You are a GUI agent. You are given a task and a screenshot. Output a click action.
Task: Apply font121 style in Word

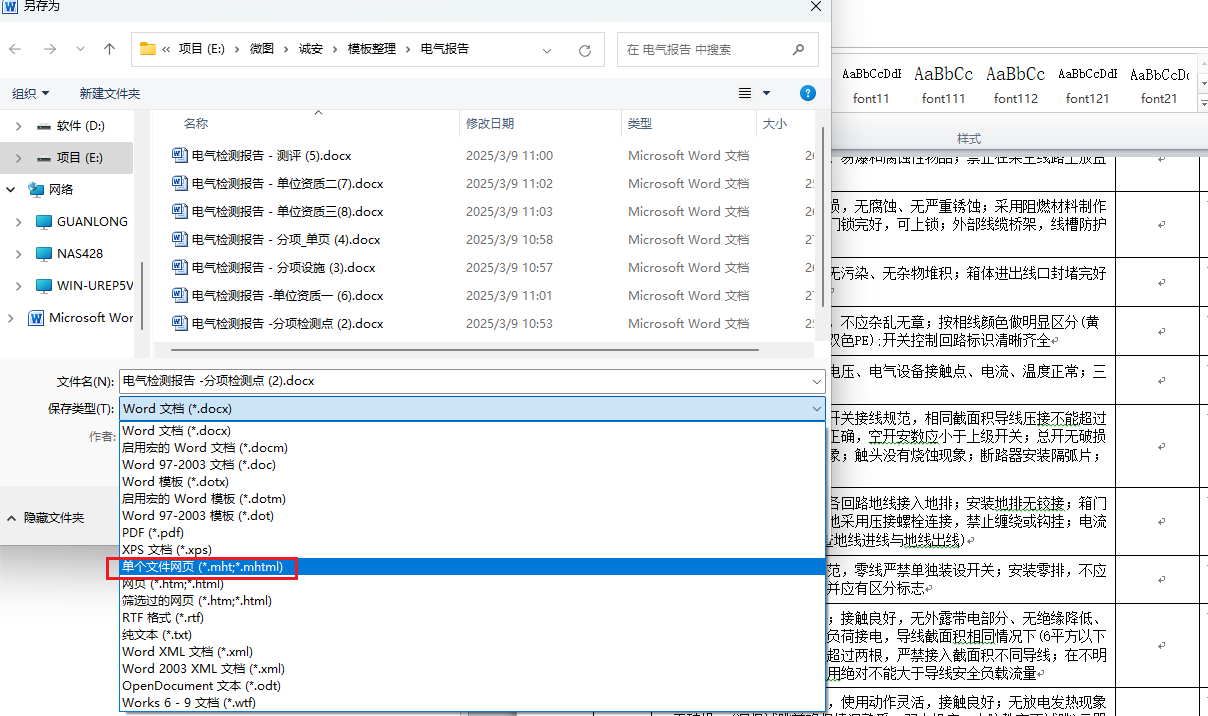pos(1088,85)
